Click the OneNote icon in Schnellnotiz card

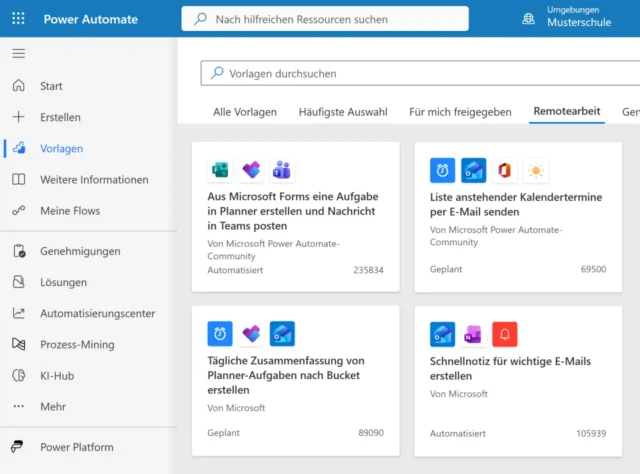473,334
